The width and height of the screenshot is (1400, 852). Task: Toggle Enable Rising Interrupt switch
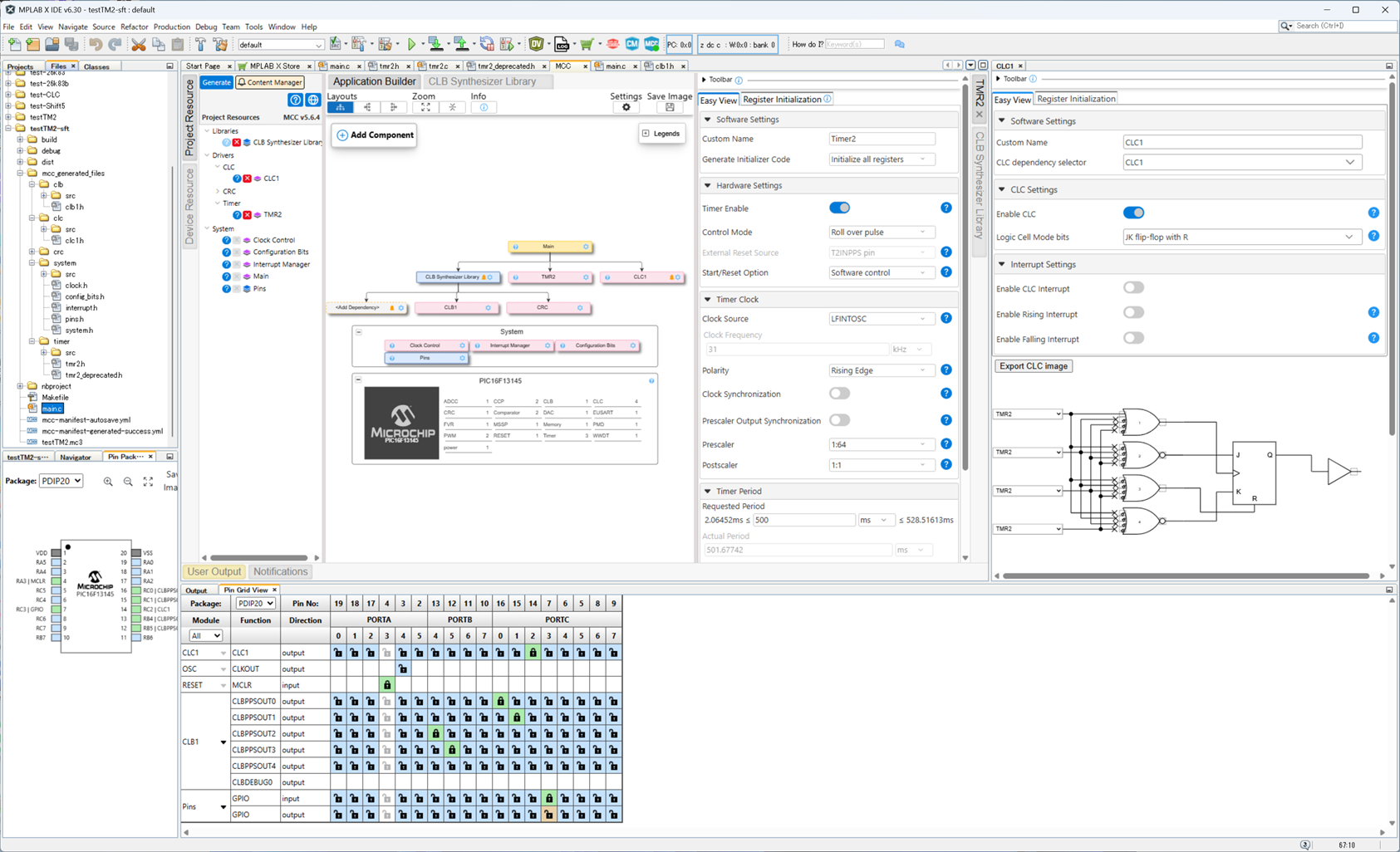tap(1133, 313)
